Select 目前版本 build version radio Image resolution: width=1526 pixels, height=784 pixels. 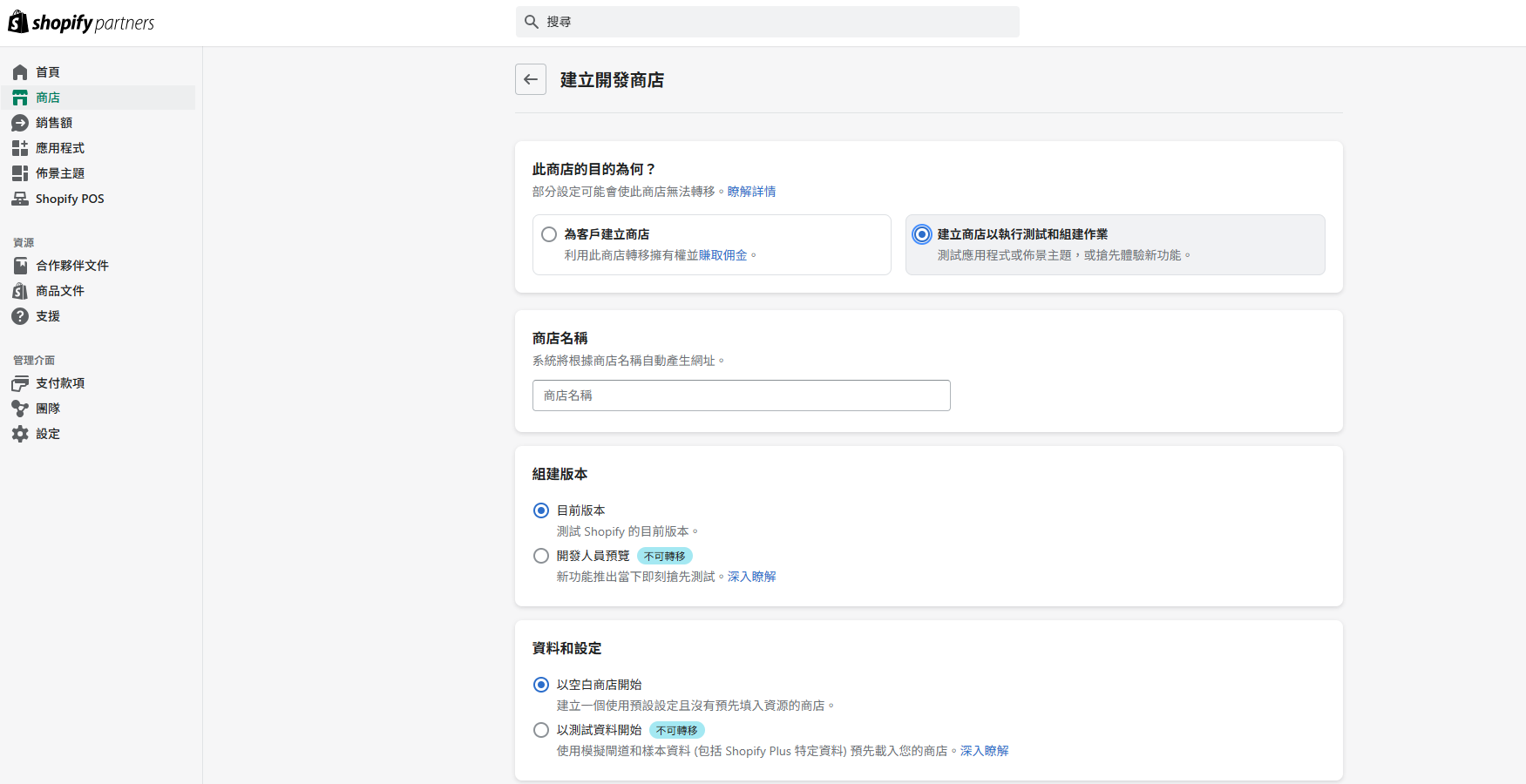pyautogui.click(x=541, y=510)
